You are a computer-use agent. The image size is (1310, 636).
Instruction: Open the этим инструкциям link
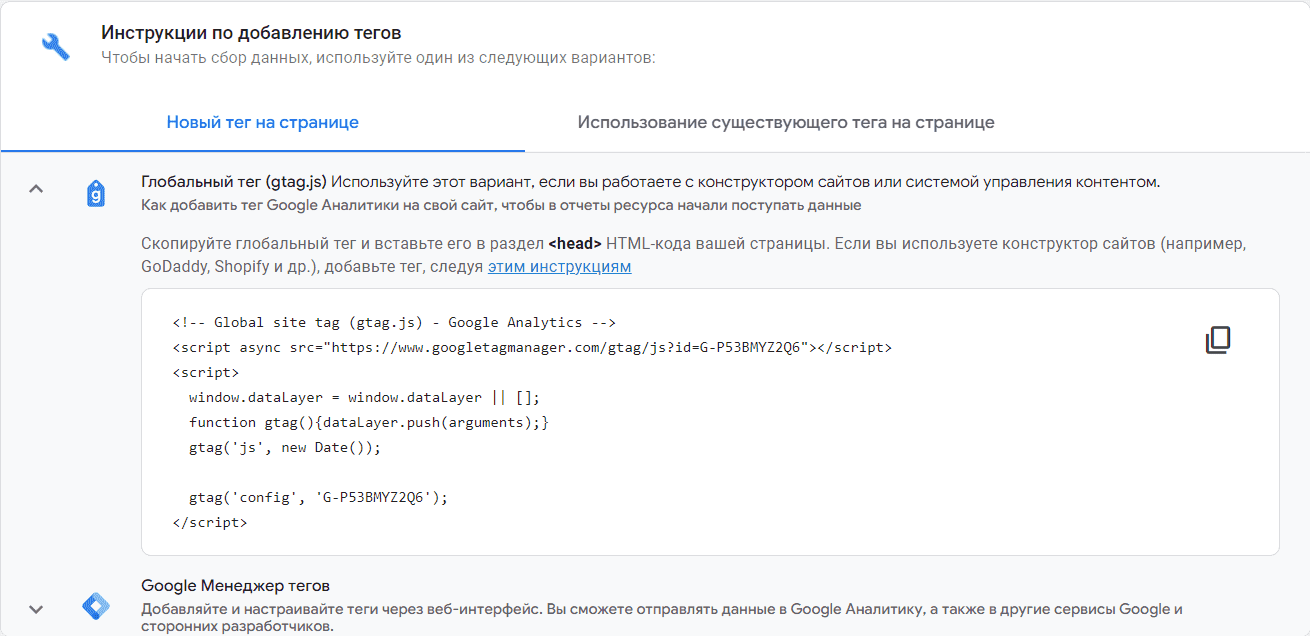[560, 267]
